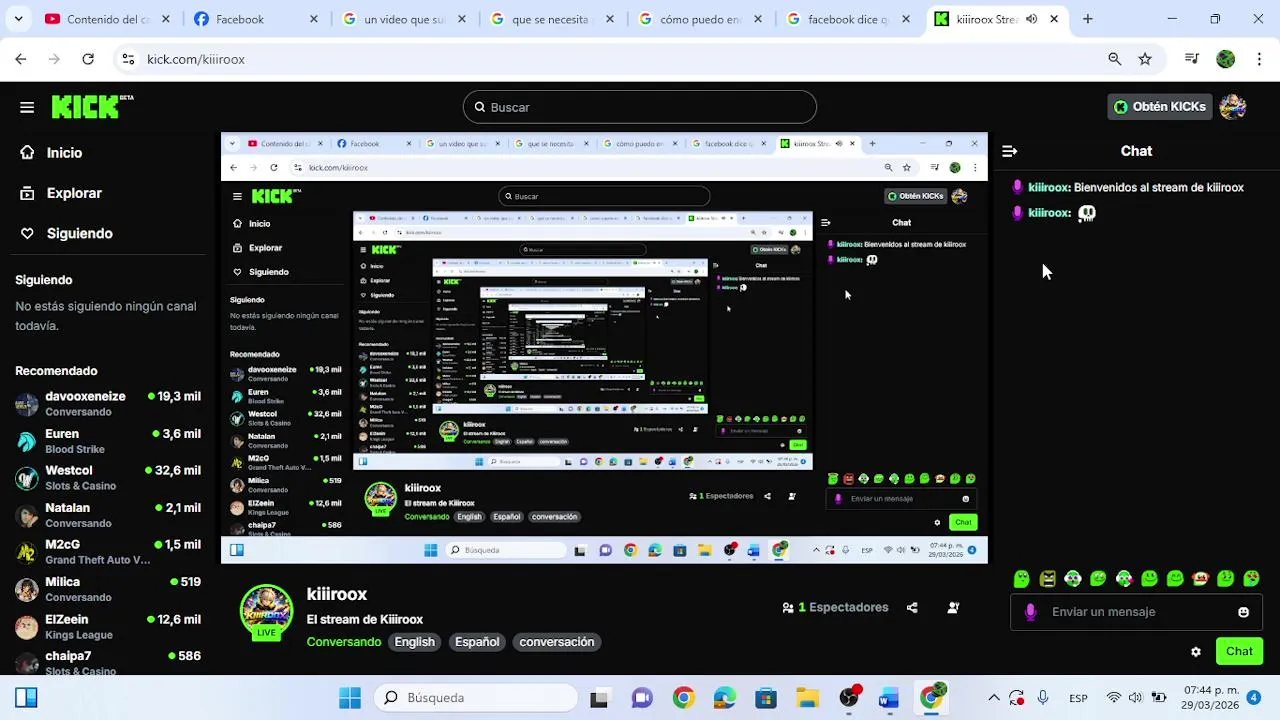Go back in browser history
Screen dimensions: 1280x720
(21, 59)
